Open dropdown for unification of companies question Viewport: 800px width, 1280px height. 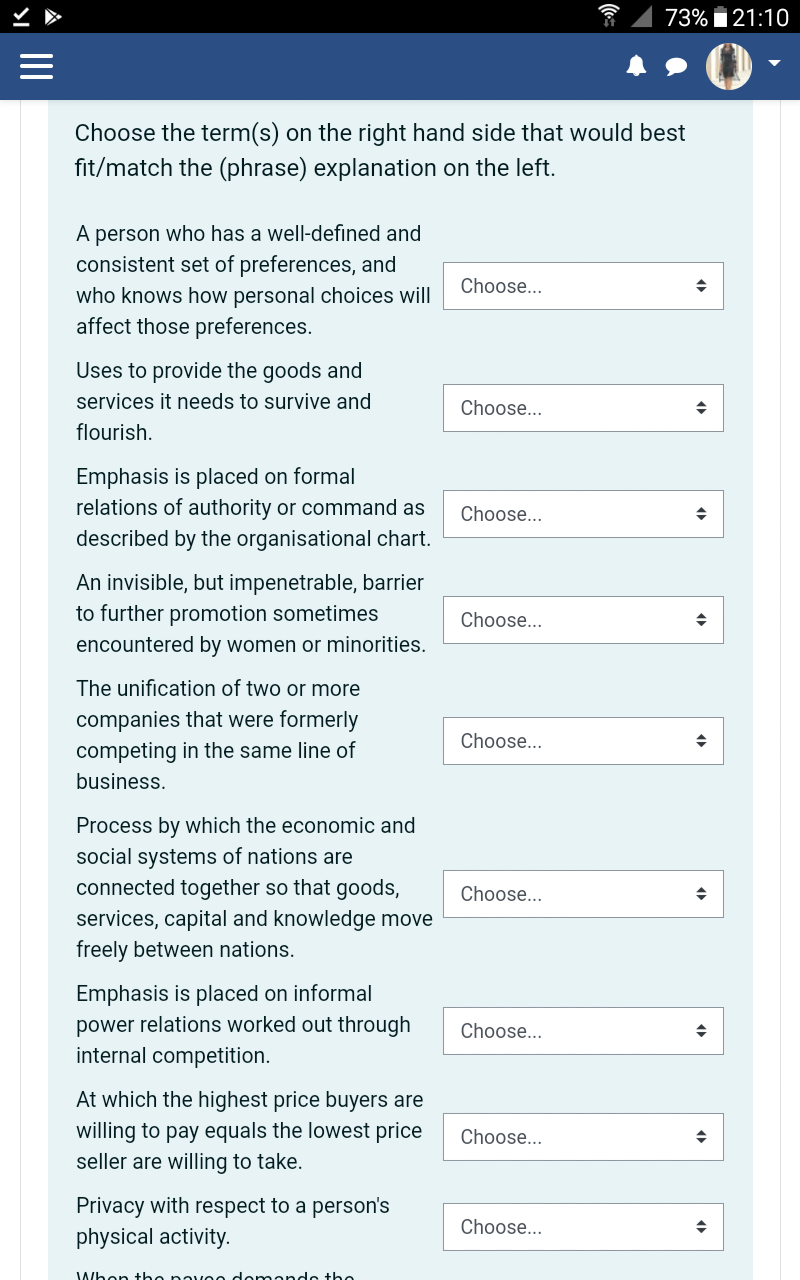pos(583,740)
